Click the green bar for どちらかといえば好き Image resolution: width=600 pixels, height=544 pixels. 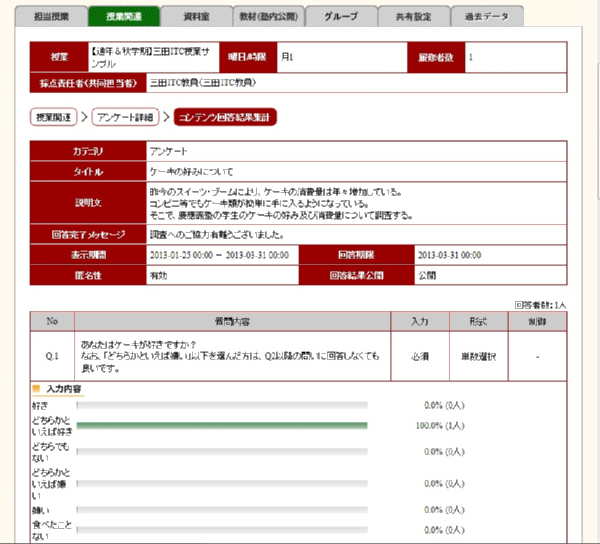pyautogui.click(x=222, y=426)
